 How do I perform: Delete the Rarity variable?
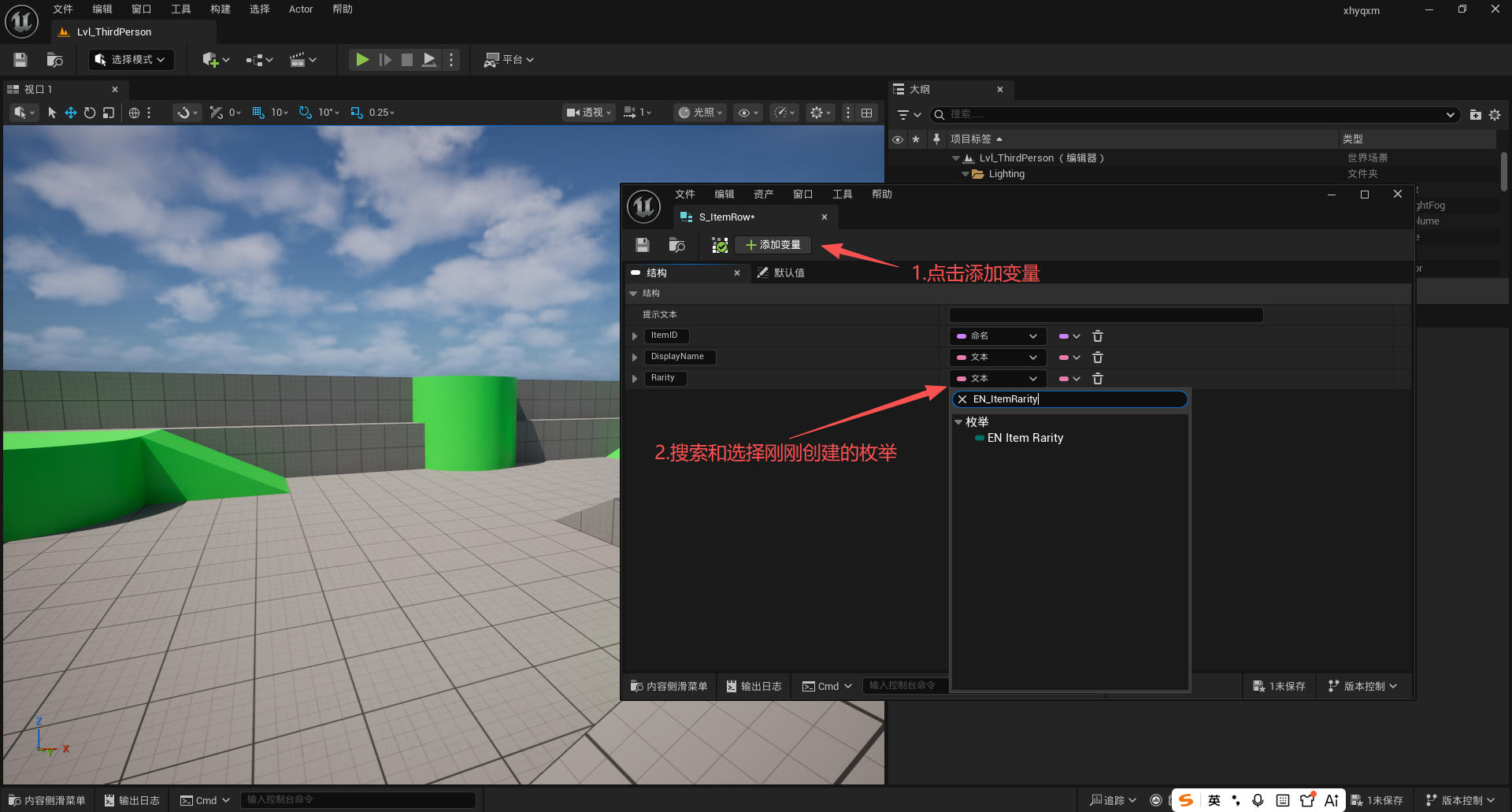(x=1098, y=379)
